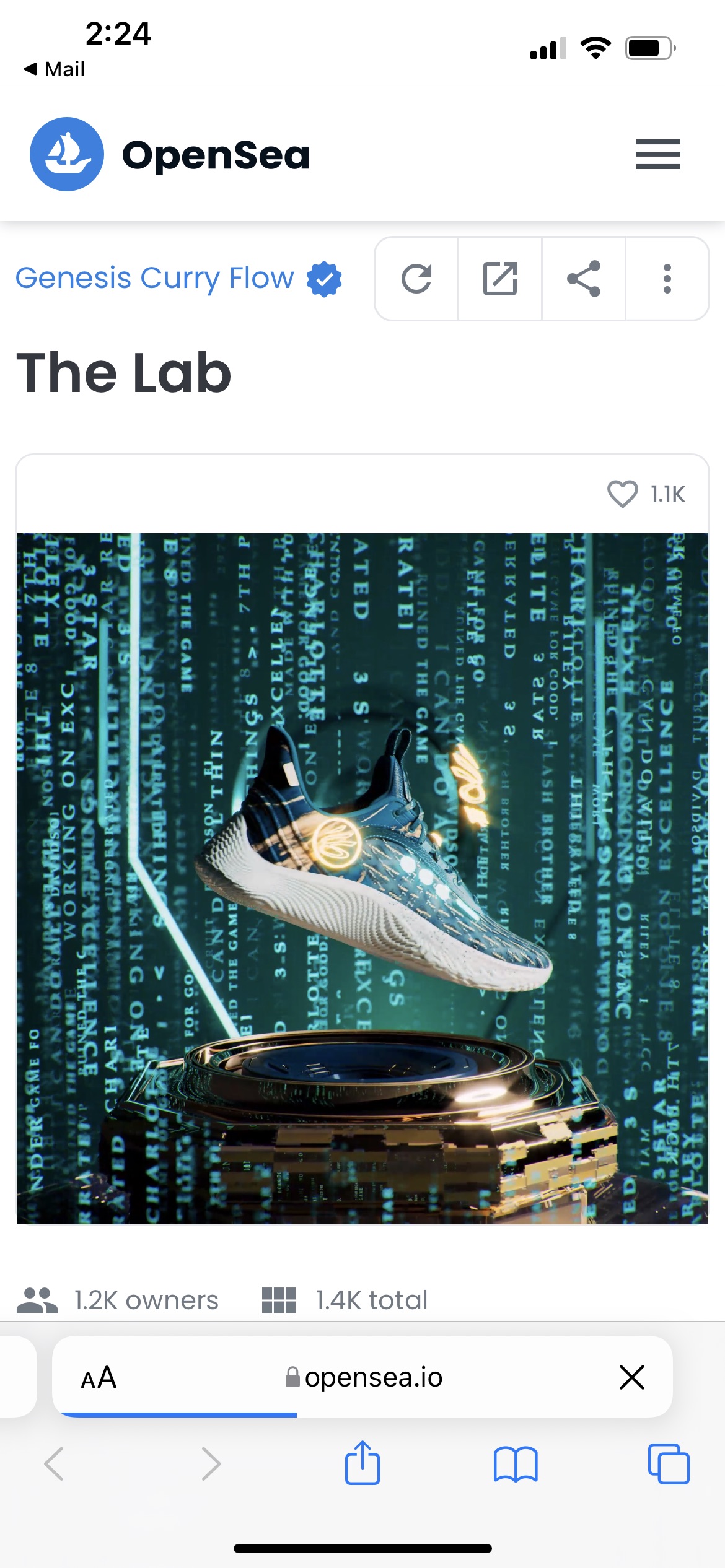This screenshot has height=1568, width=725.
Task: Tap the opensea.io address field
Action: tap(364, 1377)
